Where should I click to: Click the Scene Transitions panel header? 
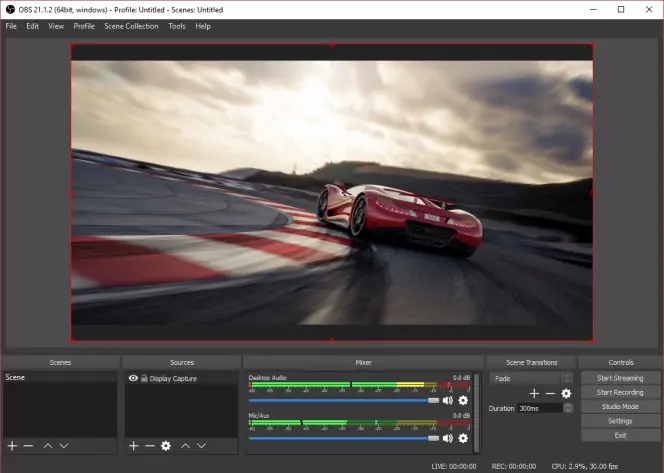[x=531, y=362]
